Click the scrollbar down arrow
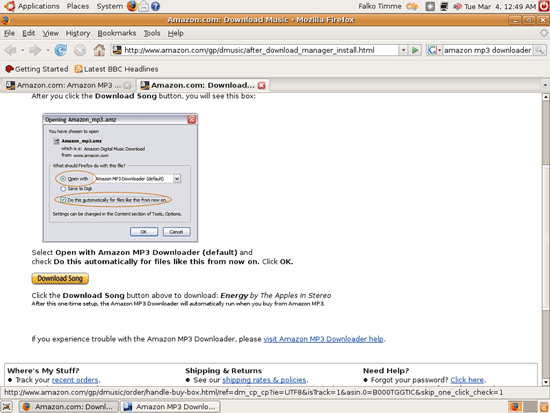This screenshot has height=413, width=550. click(x=545, y=382)
